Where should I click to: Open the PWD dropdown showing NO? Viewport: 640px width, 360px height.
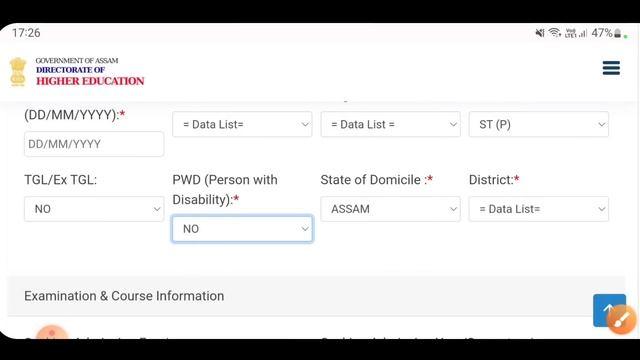click(x=242, y=229)
